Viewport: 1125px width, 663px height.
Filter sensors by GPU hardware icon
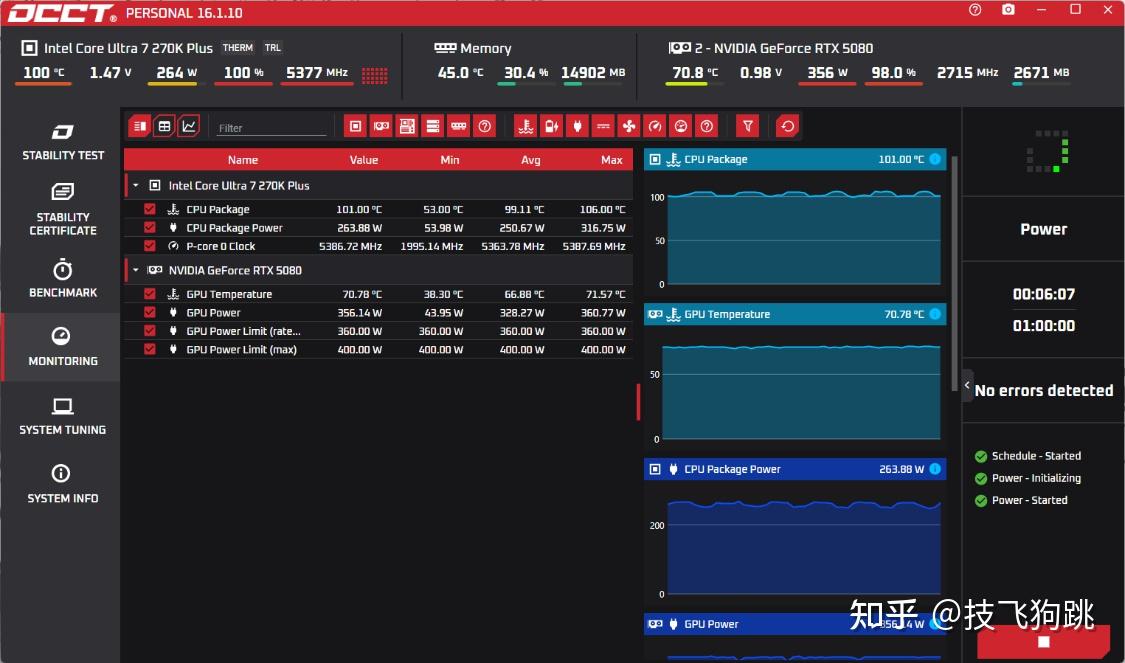click(x=381, y=126)
